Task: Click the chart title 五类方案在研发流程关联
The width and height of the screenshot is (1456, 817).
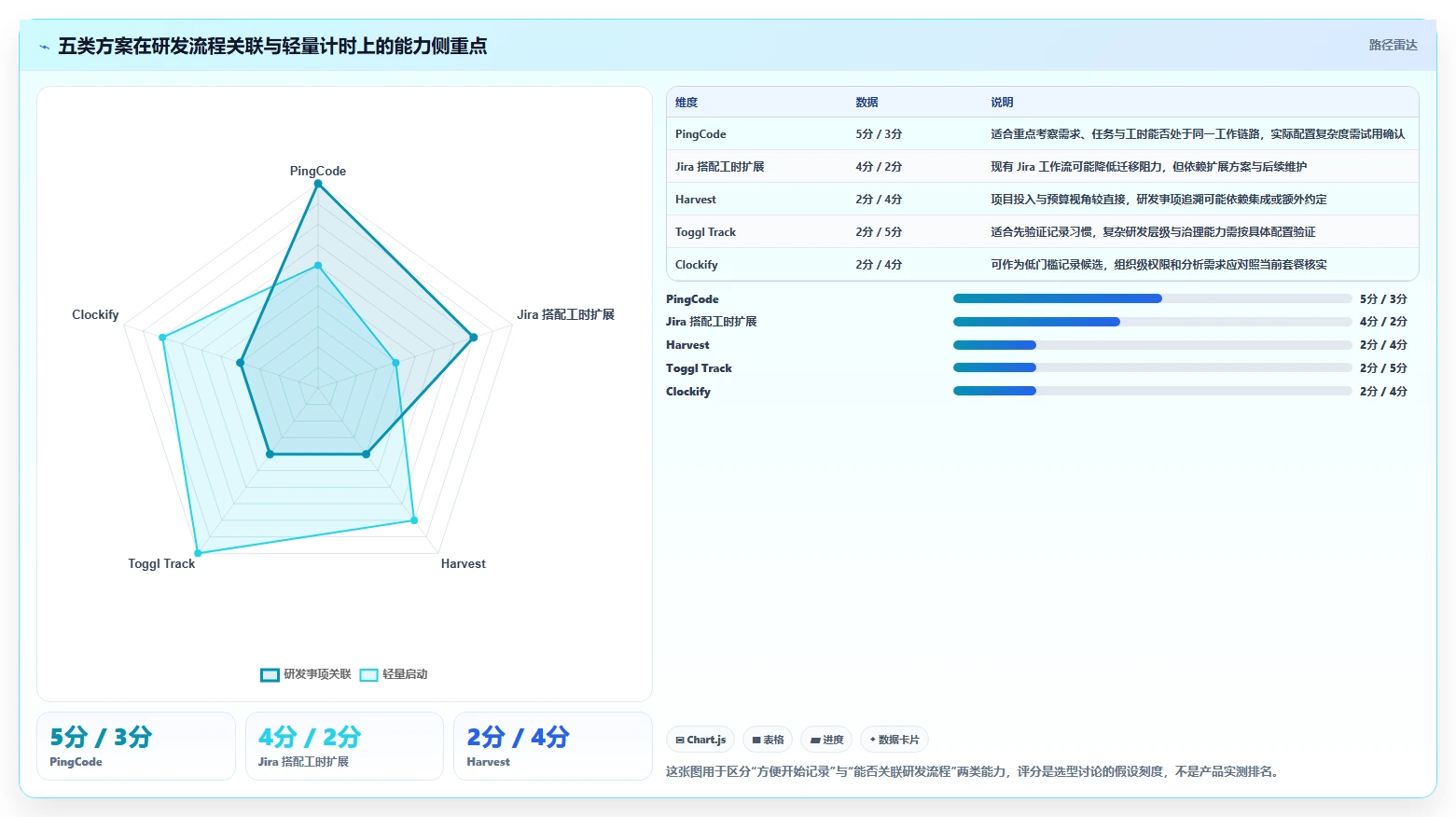Action: click(x=272, y=46)
